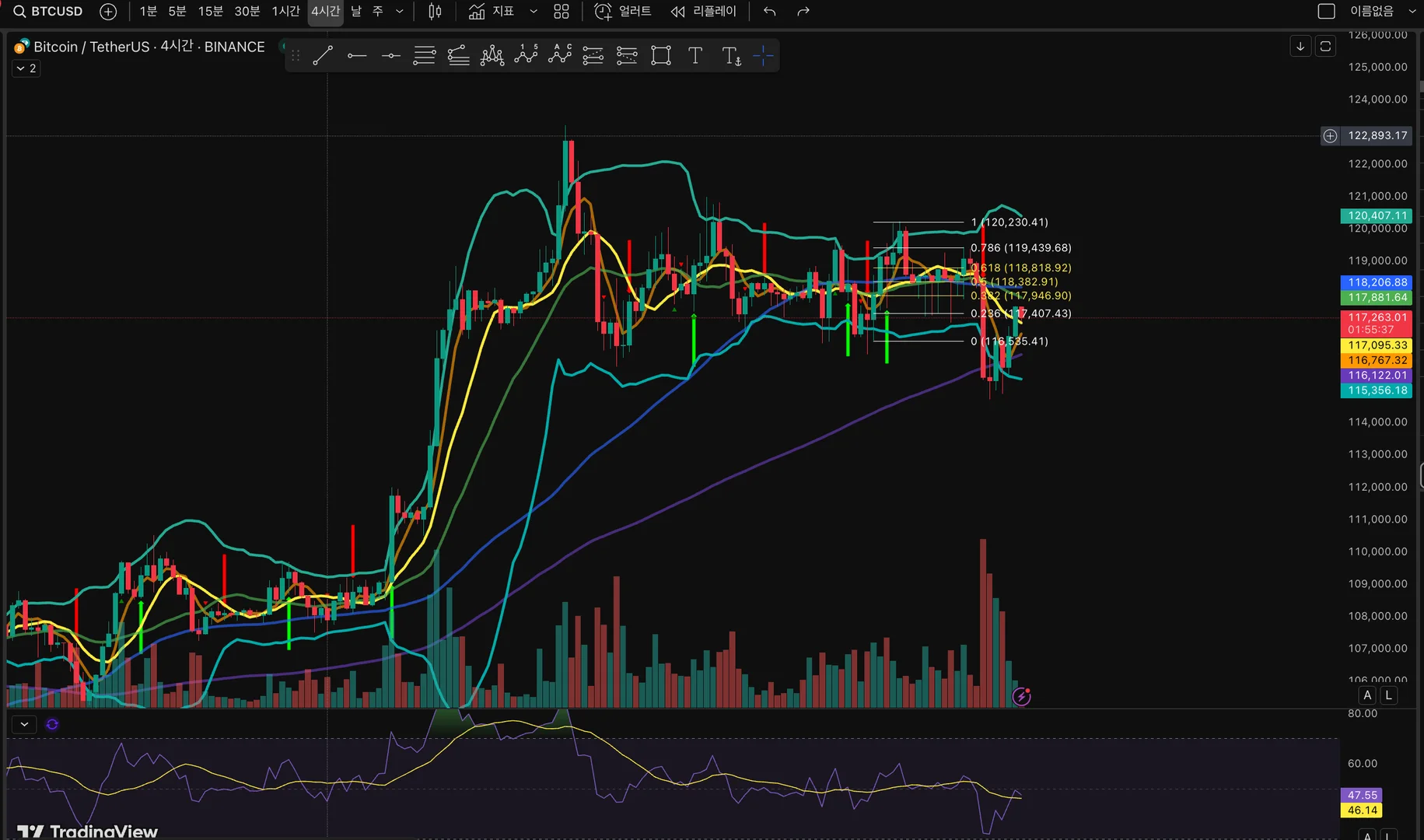Select the Long Position drawing tool
Image resolution: width=1424 pixels, height=840 pixels.
pyautogui.click(x=593, y=55)
